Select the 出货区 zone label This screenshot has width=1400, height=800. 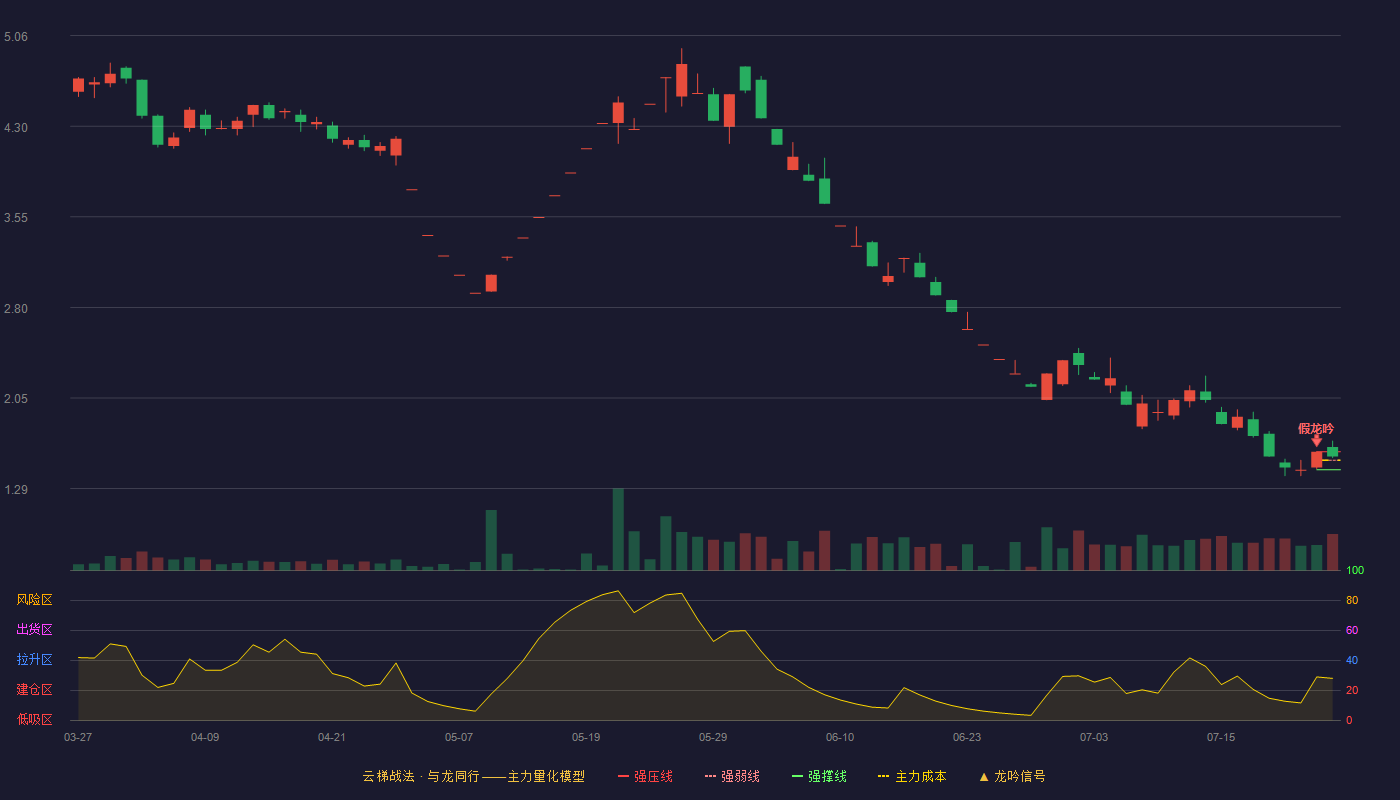[34, 630]
